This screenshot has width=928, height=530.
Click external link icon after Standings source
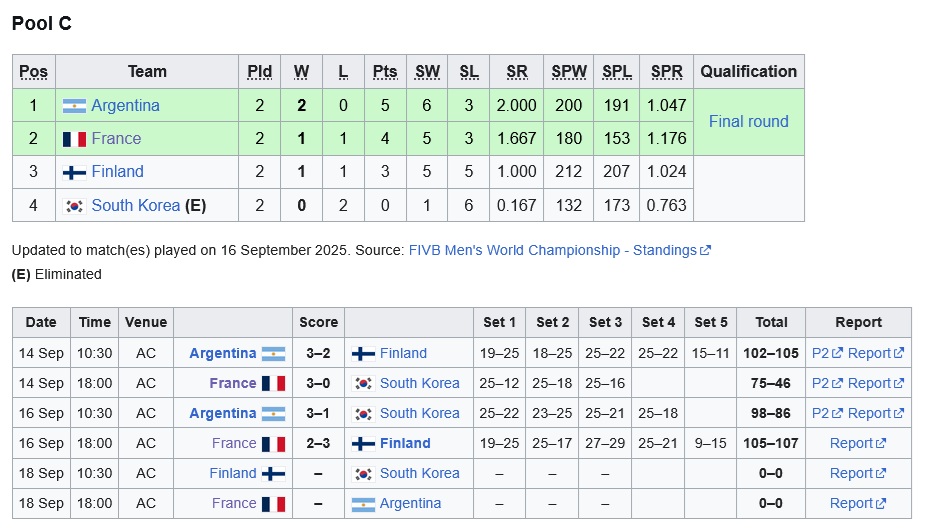[x=705, y=251]
